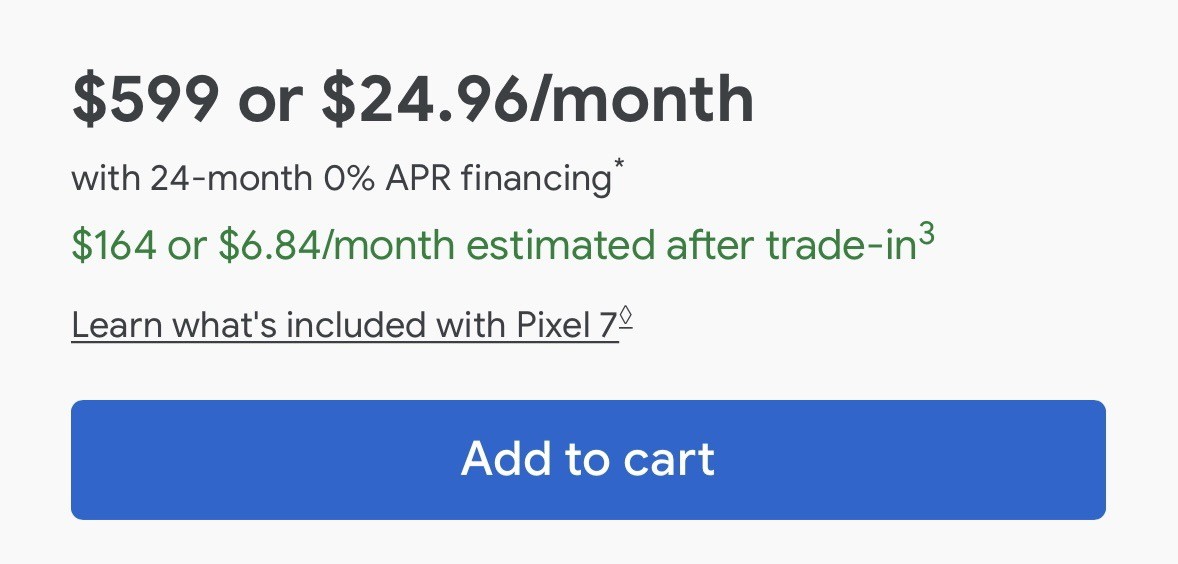This screenshot has width=1178, height=564.
Task: Click the "or" between the heading prices
Action: click(270, 99)
